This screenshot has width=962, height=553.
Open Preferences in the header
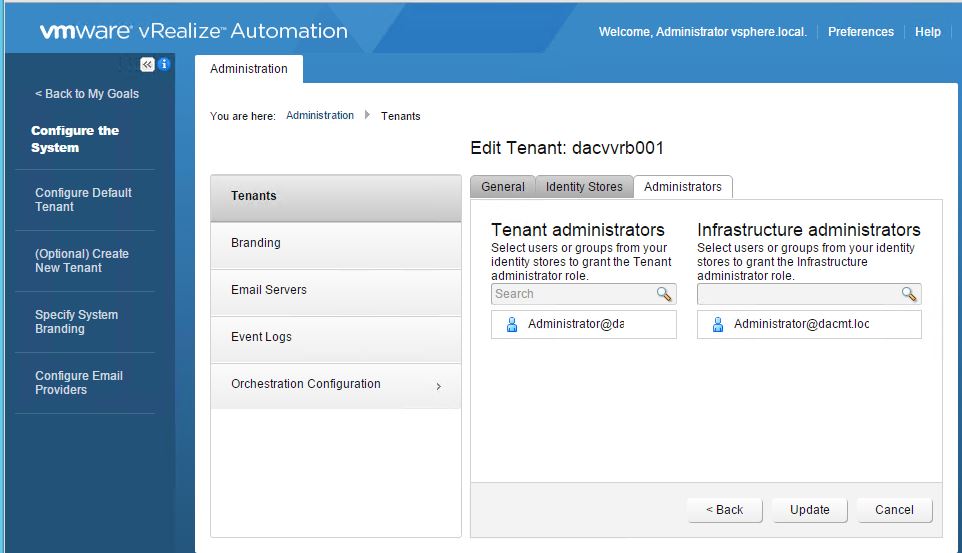(x=861, y=32)
